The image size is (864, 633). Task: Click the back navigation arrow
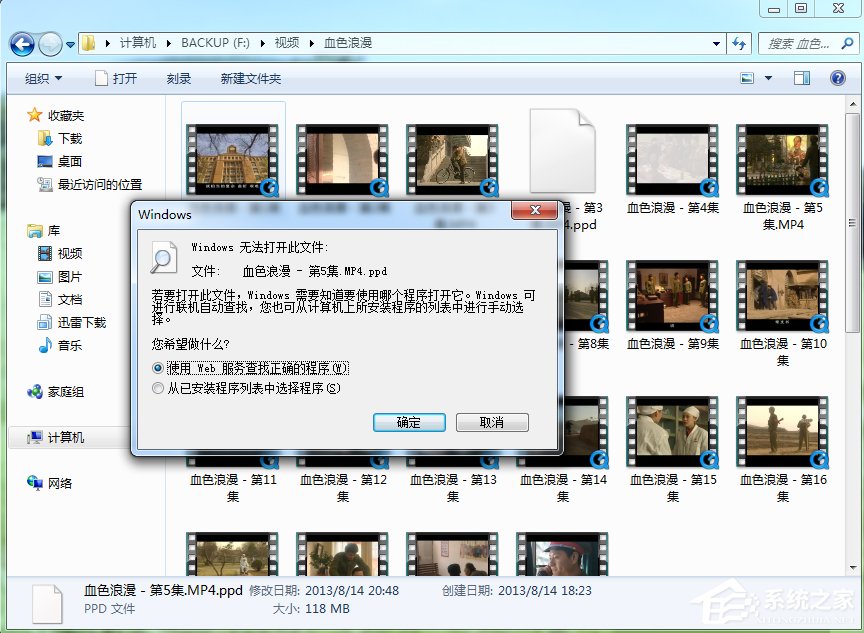21,43
